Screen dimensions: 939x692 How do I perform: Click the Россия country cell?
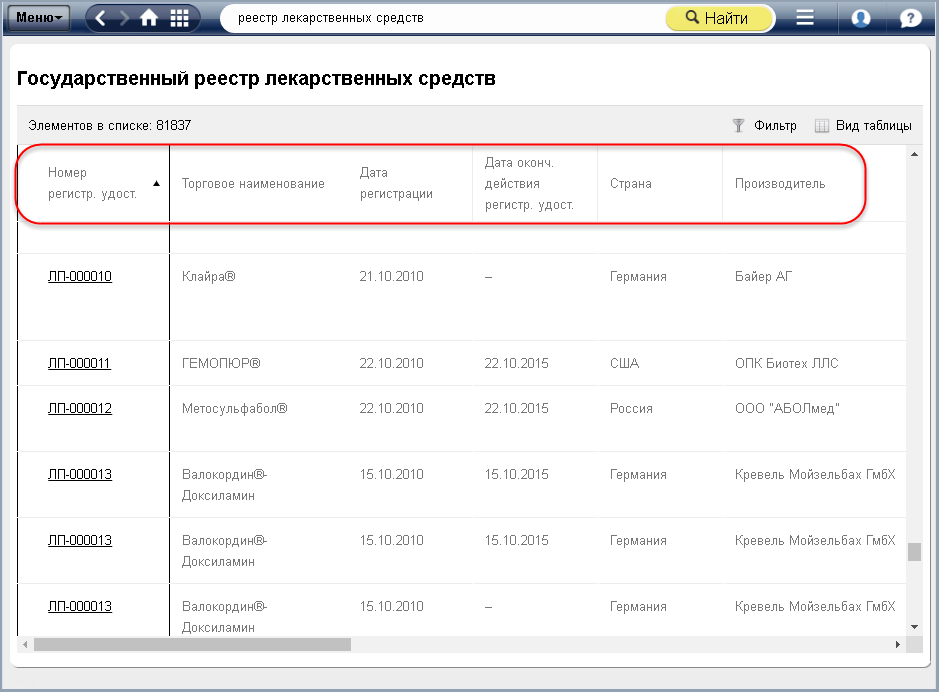pyautogui.click(x=631, y=408)
